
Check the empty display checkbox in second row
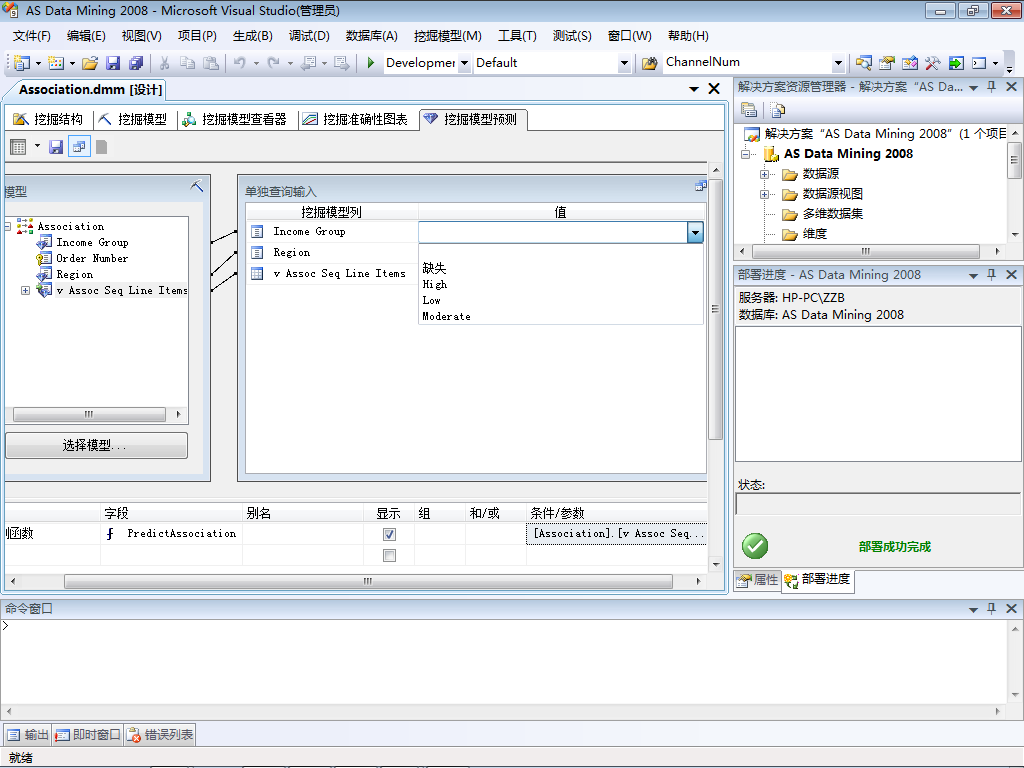389,555
